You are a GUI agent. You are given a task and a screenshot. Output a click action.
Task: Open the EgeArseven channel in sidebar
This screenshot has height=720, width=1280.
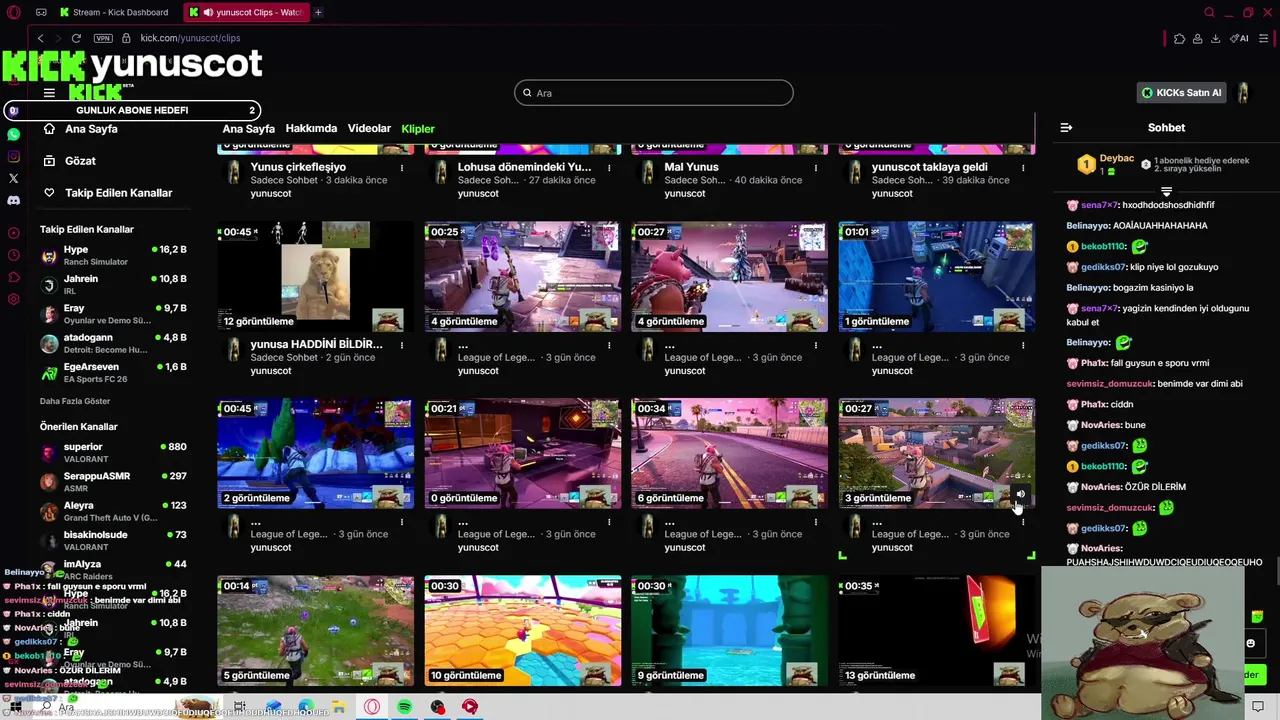(113, 373)
